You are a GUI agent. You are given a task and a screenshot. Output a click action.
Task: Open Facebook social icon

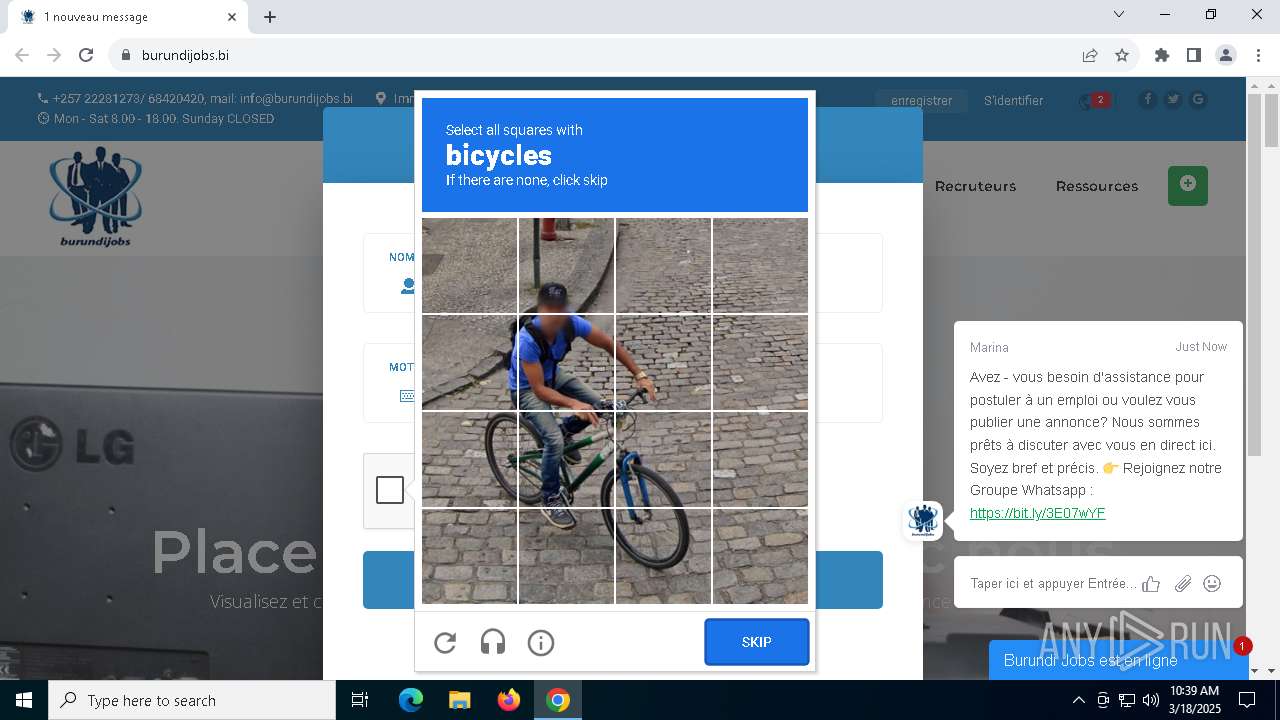pos(1147,99)
